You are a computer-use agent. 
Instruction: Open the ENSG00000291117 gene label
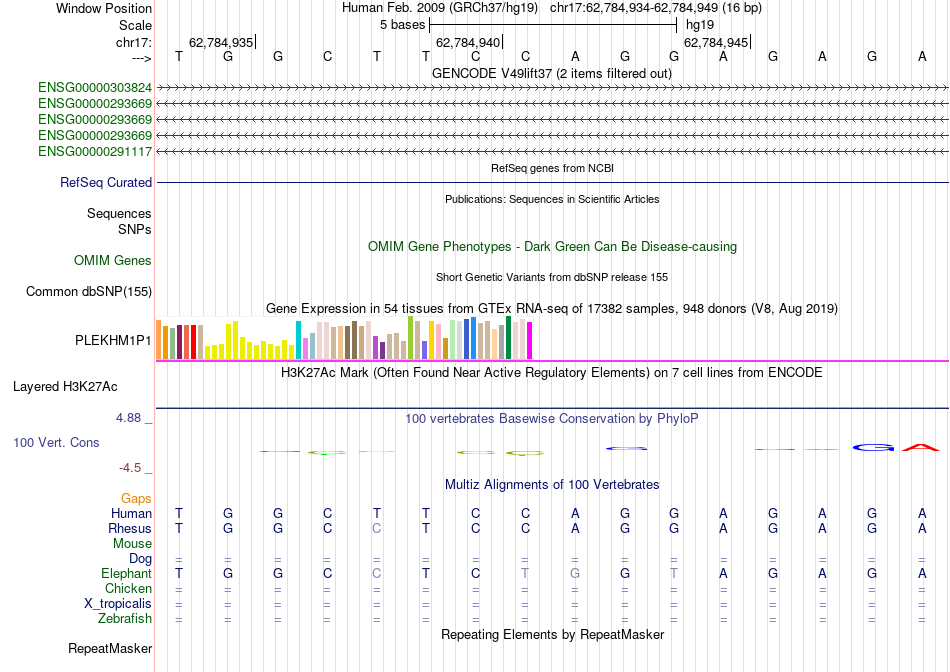click(x=95, y=151)
